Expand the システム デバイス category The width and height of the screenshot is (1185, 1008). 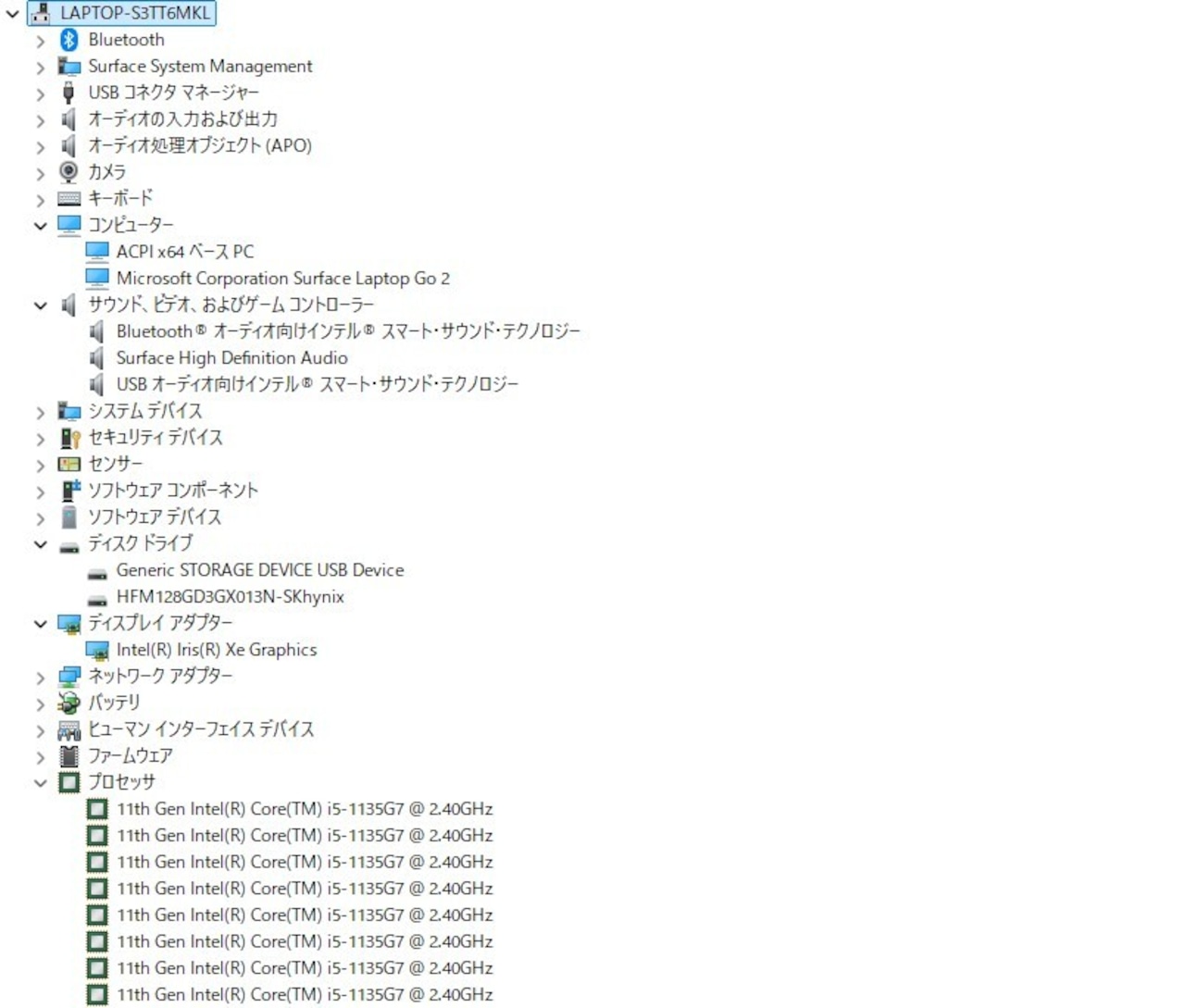point(40,412)
